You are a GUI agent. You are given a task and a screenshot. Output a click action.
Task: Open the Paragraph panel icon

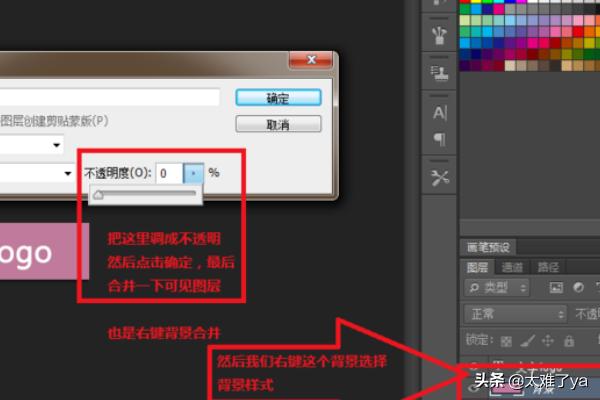(439, 139)
